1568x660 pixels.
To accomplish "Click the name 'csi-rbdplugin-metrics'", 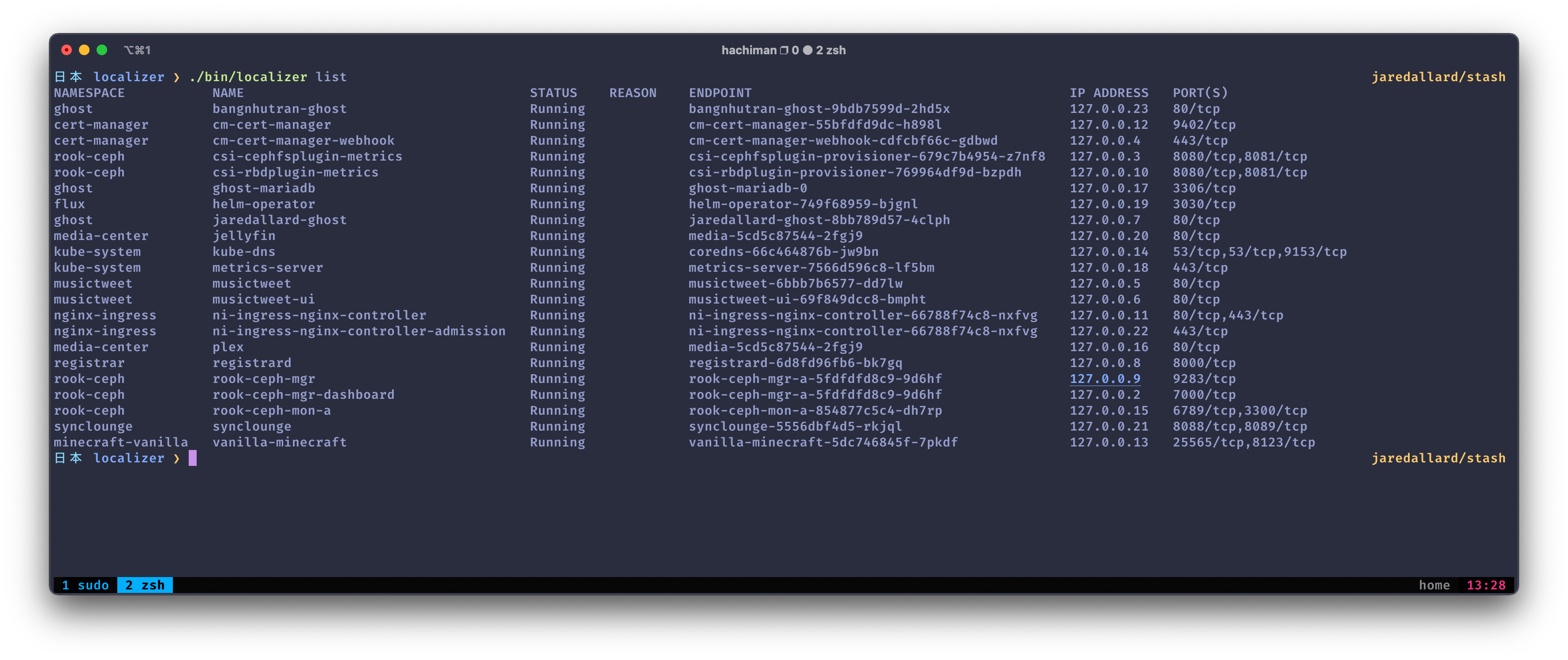I will point(295,172).
